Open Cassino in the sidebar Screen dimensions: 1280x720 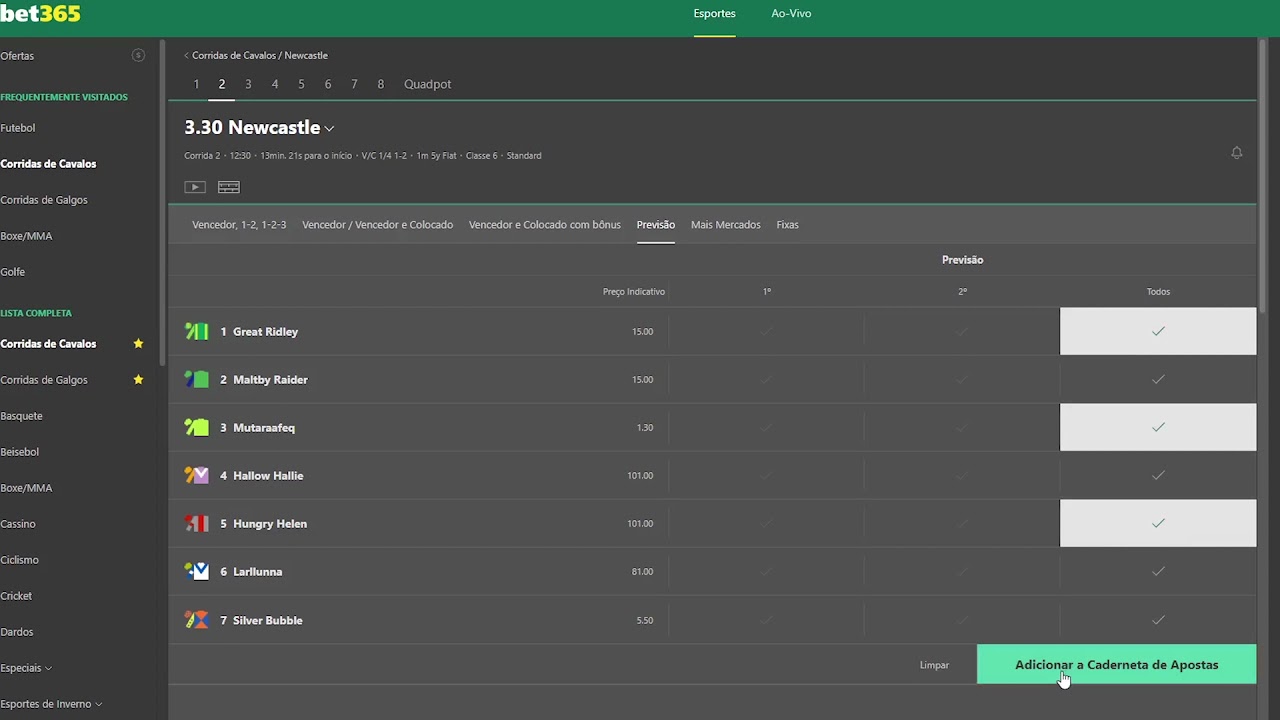[x=18, y=524]
